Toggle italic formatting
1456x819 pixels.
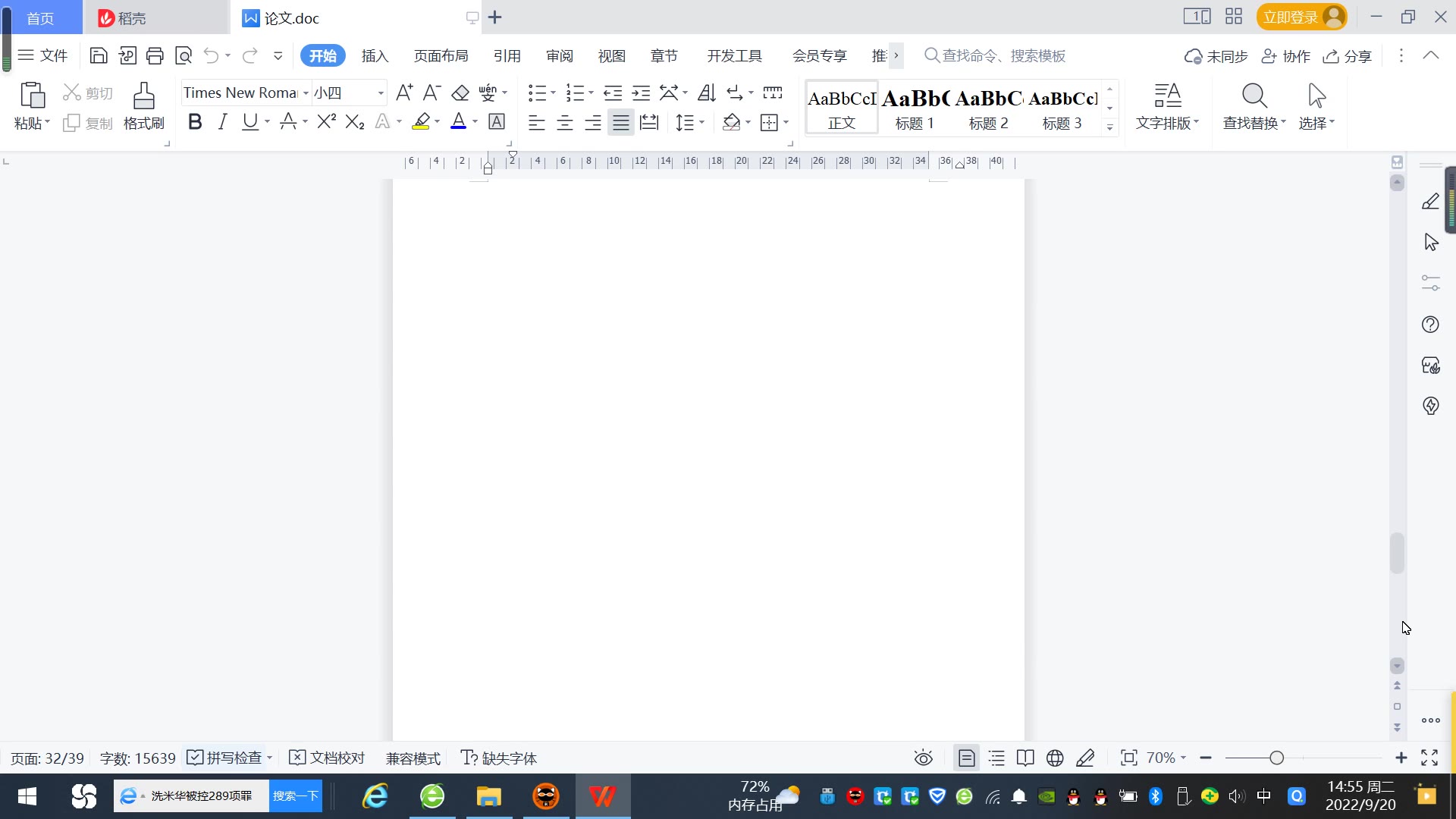(x=222, y=122)
